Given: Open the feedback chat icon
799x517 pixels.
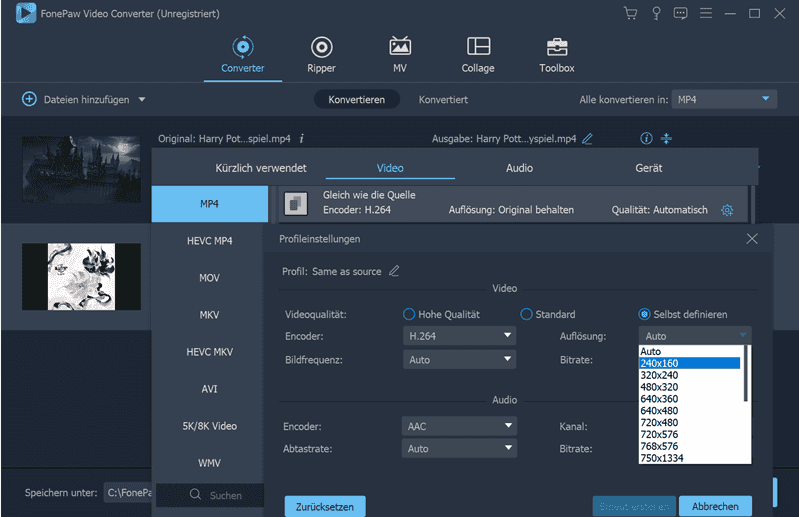Looking at the screenshot, I should pyautogui.click(x=680, y=13).
